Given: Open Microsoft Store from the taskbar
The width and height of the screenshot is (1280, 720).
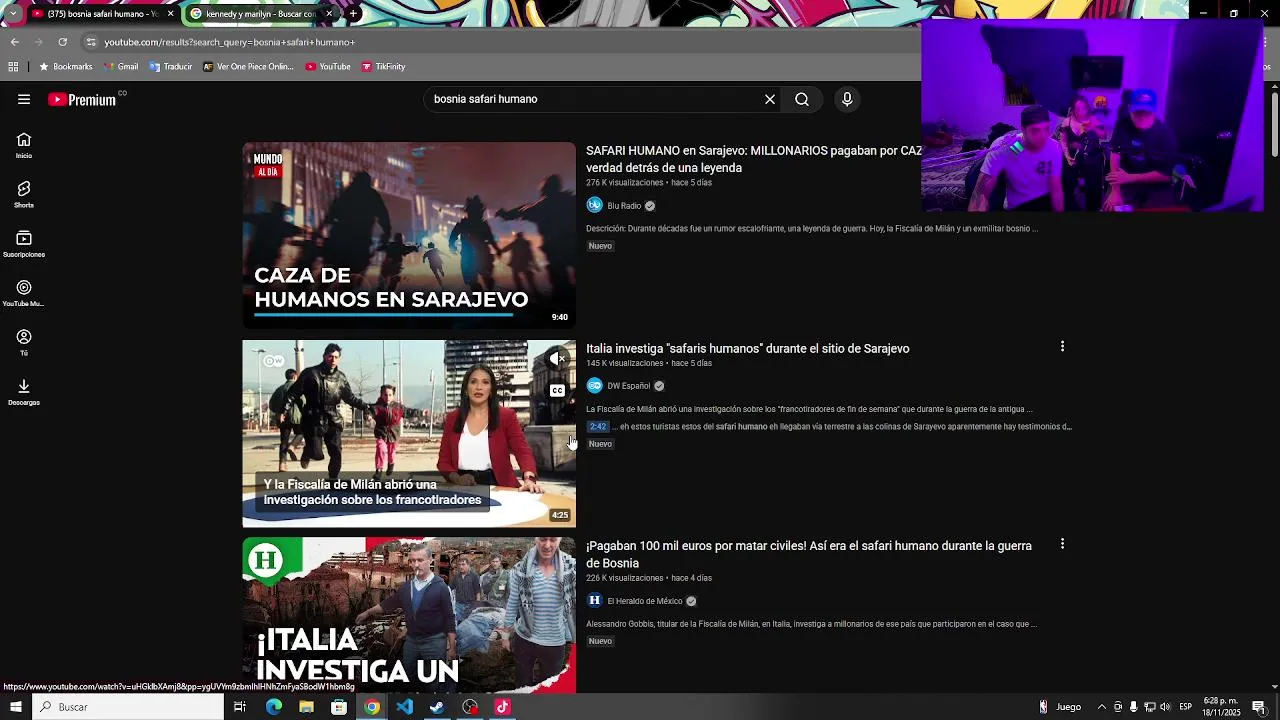Looking at the screenshot, I should 339,707.
